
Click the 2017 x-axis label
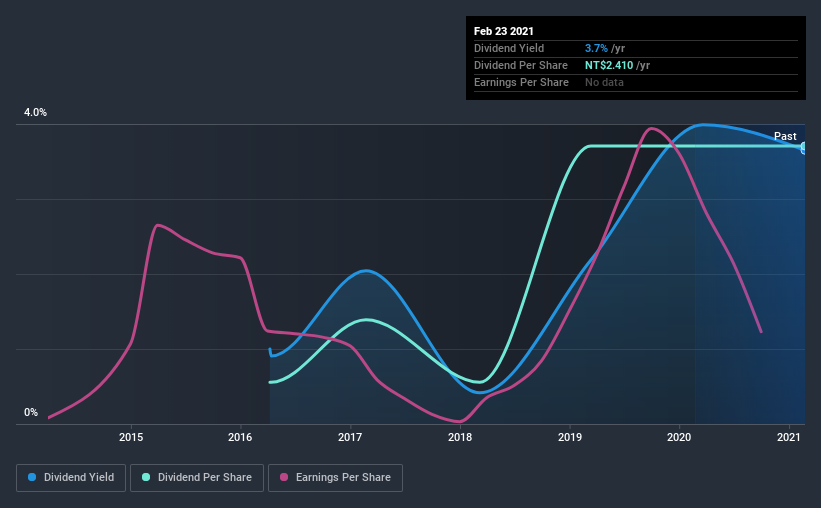[x=350, y=437]
